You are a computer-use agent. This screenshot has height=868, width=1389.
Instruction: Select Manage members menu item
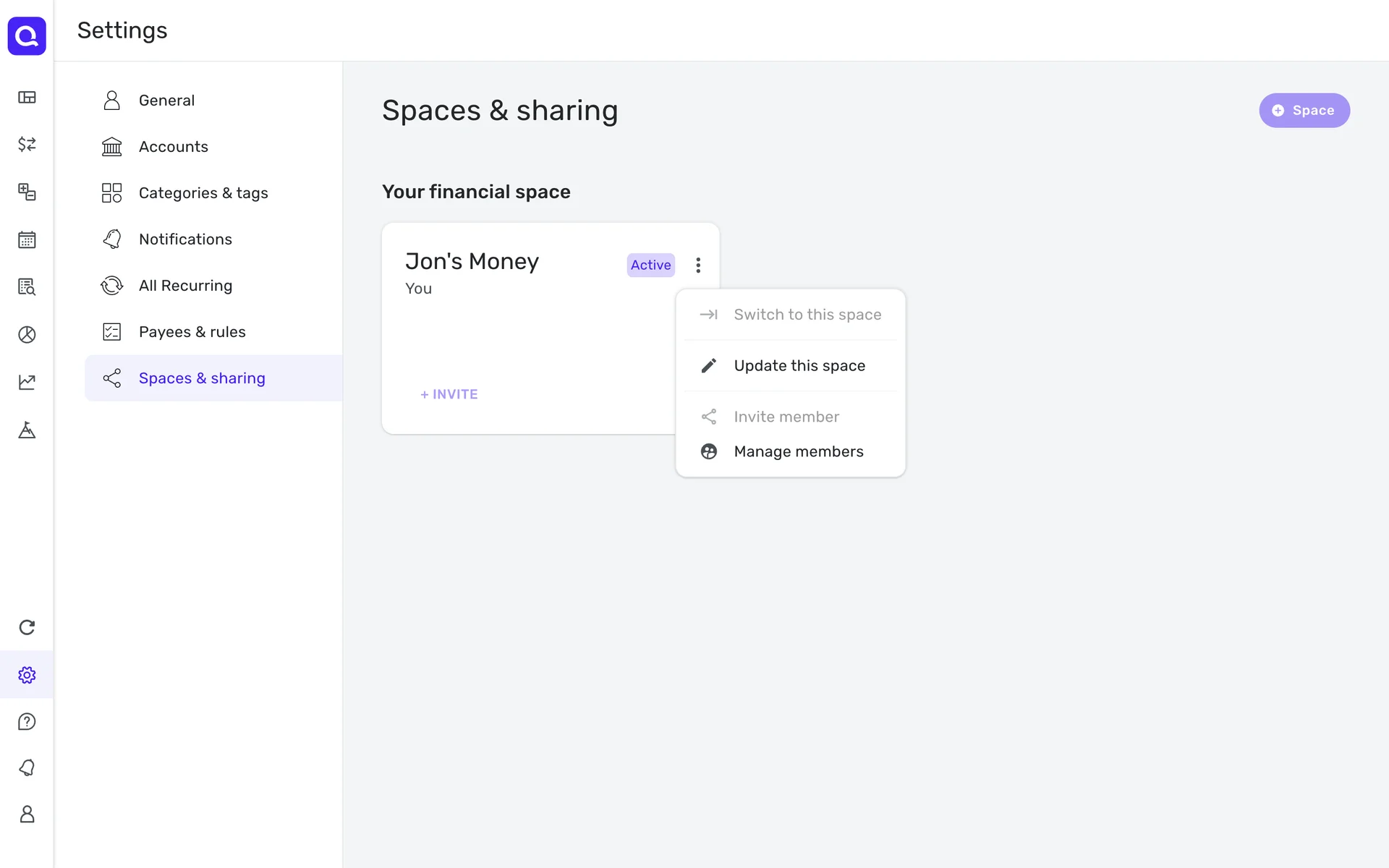(x=798, y=451)
